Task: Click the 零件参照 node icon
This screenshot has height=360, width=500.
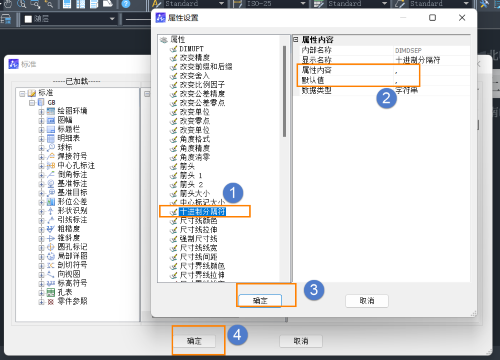Action: tap(51, 301)
